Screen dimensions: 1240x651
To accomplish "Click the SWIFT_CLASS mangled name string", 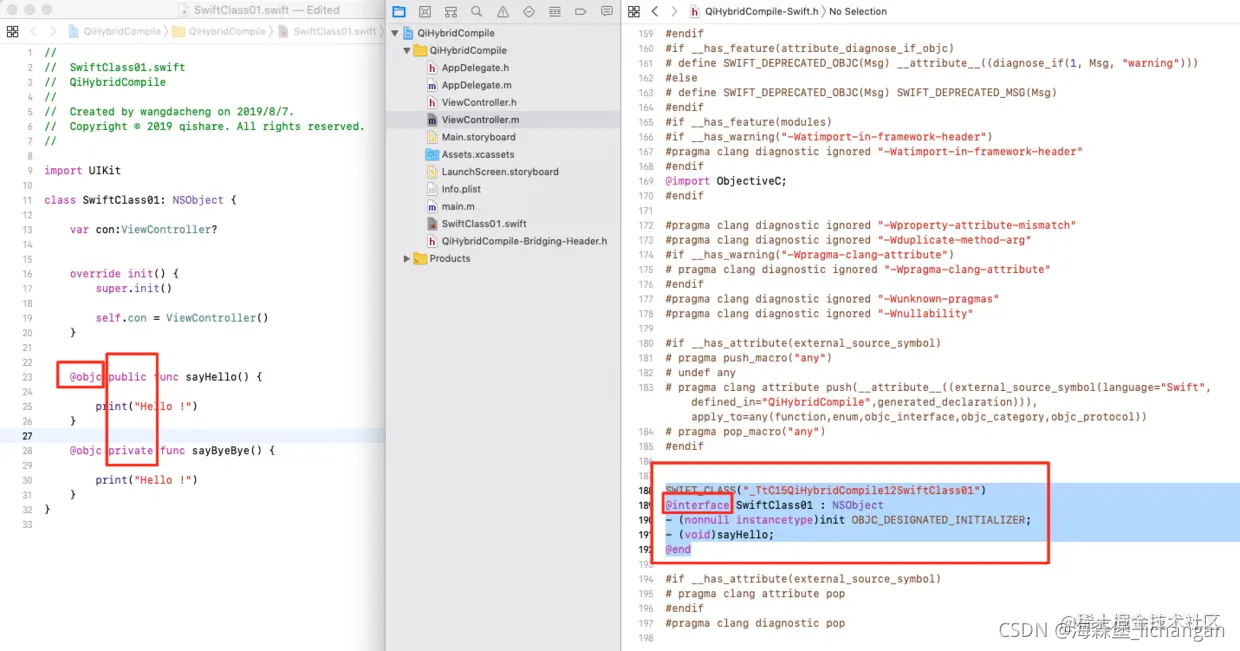I will coord(861,491).
